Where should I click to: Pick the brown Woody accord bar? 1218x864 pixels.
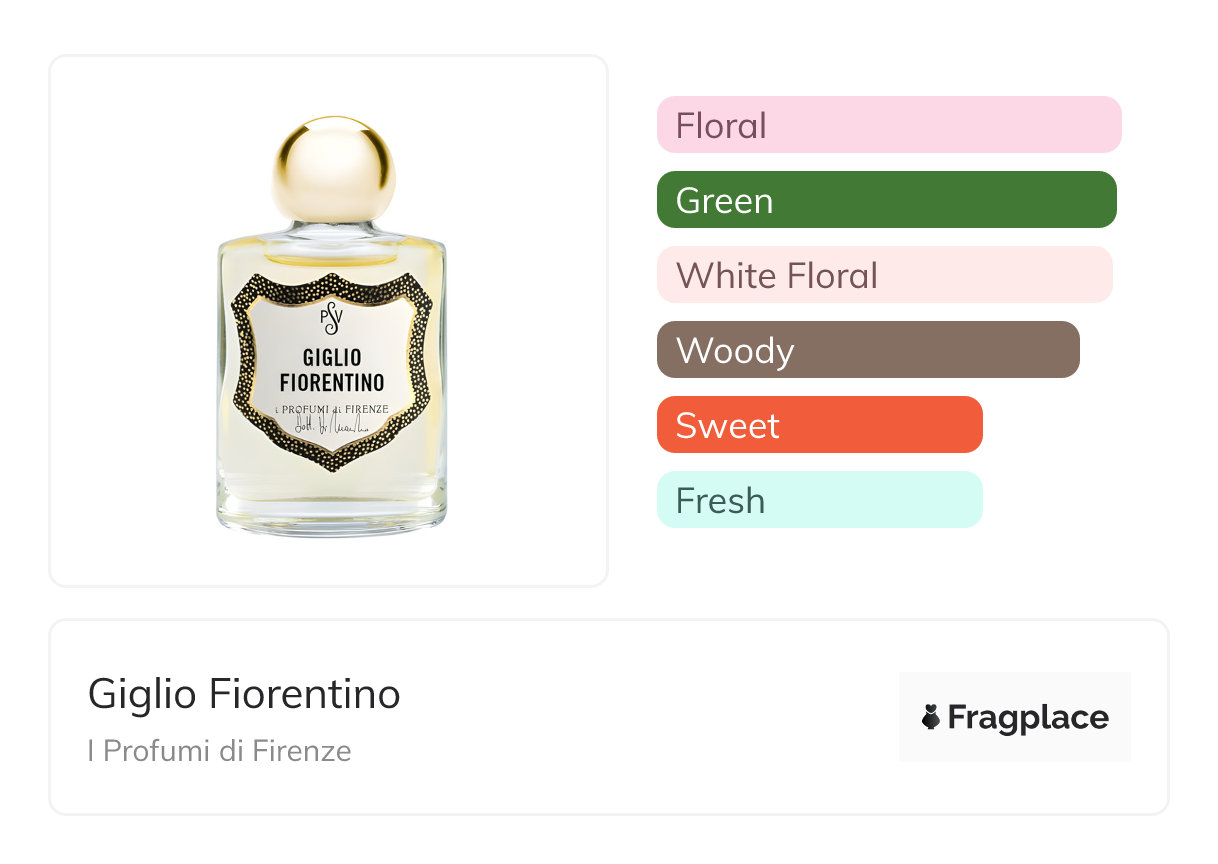click(868, 350)
